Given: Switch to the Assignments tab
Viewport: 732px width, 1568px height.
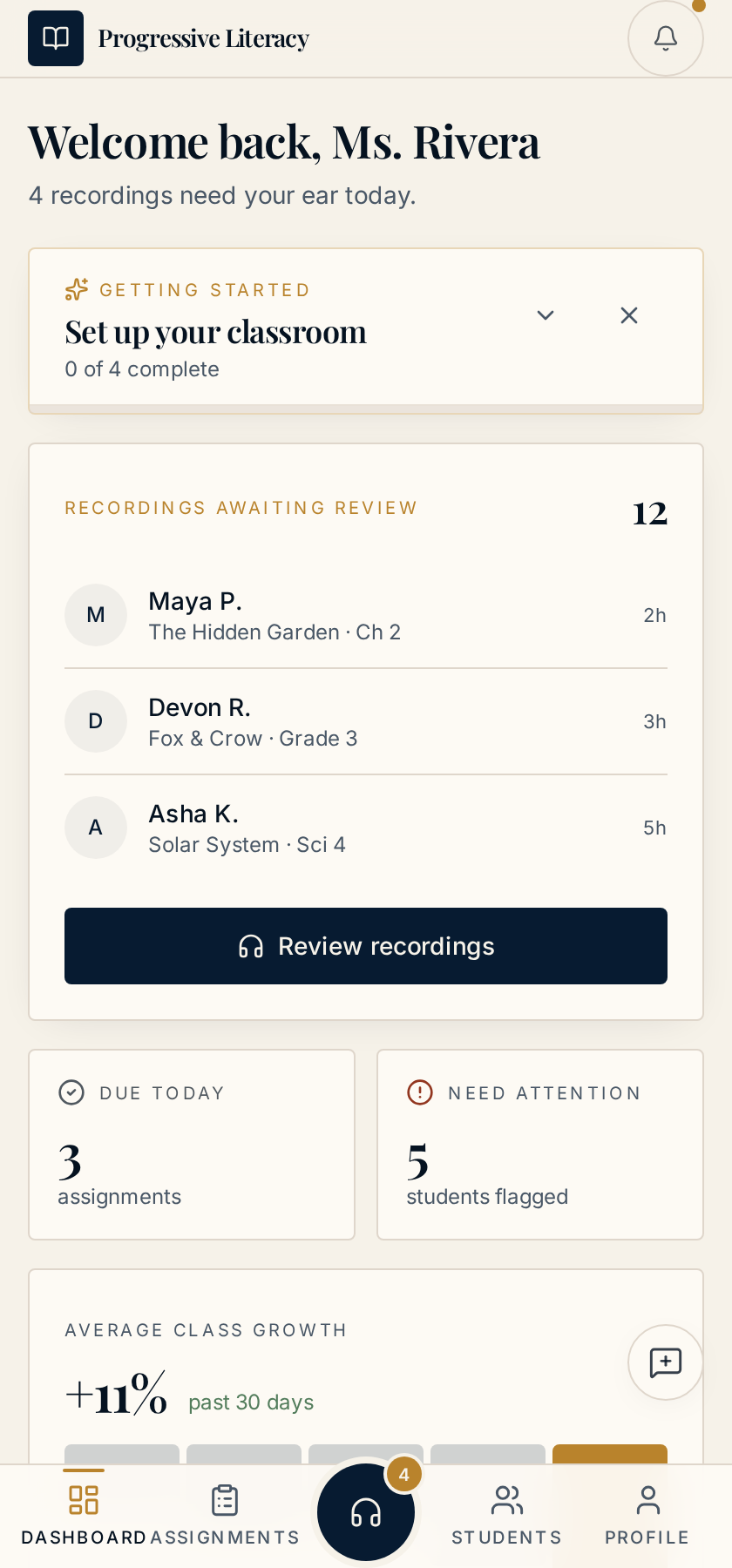Looking at the screenshot, I should pyautogui.click(x=225, y=1516).
